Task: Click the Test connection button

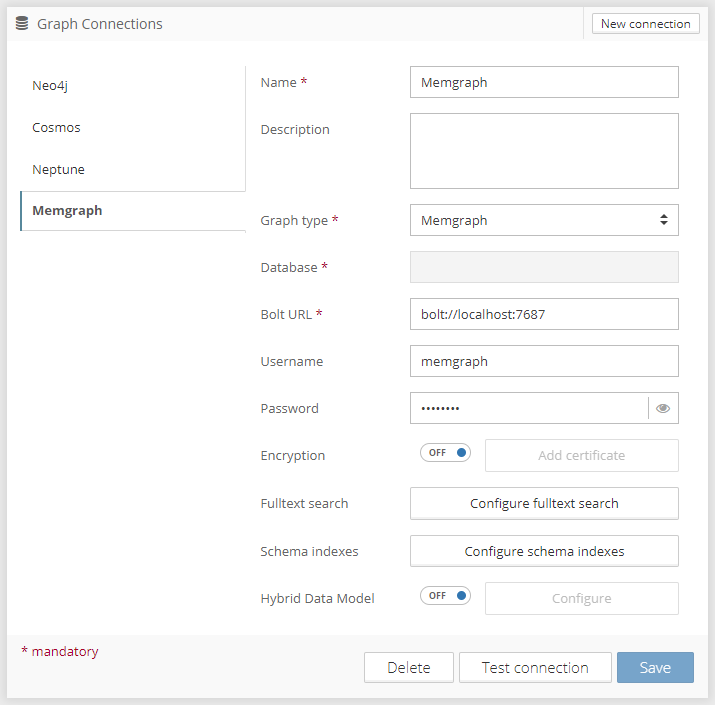Action: [x=535, y=668]
